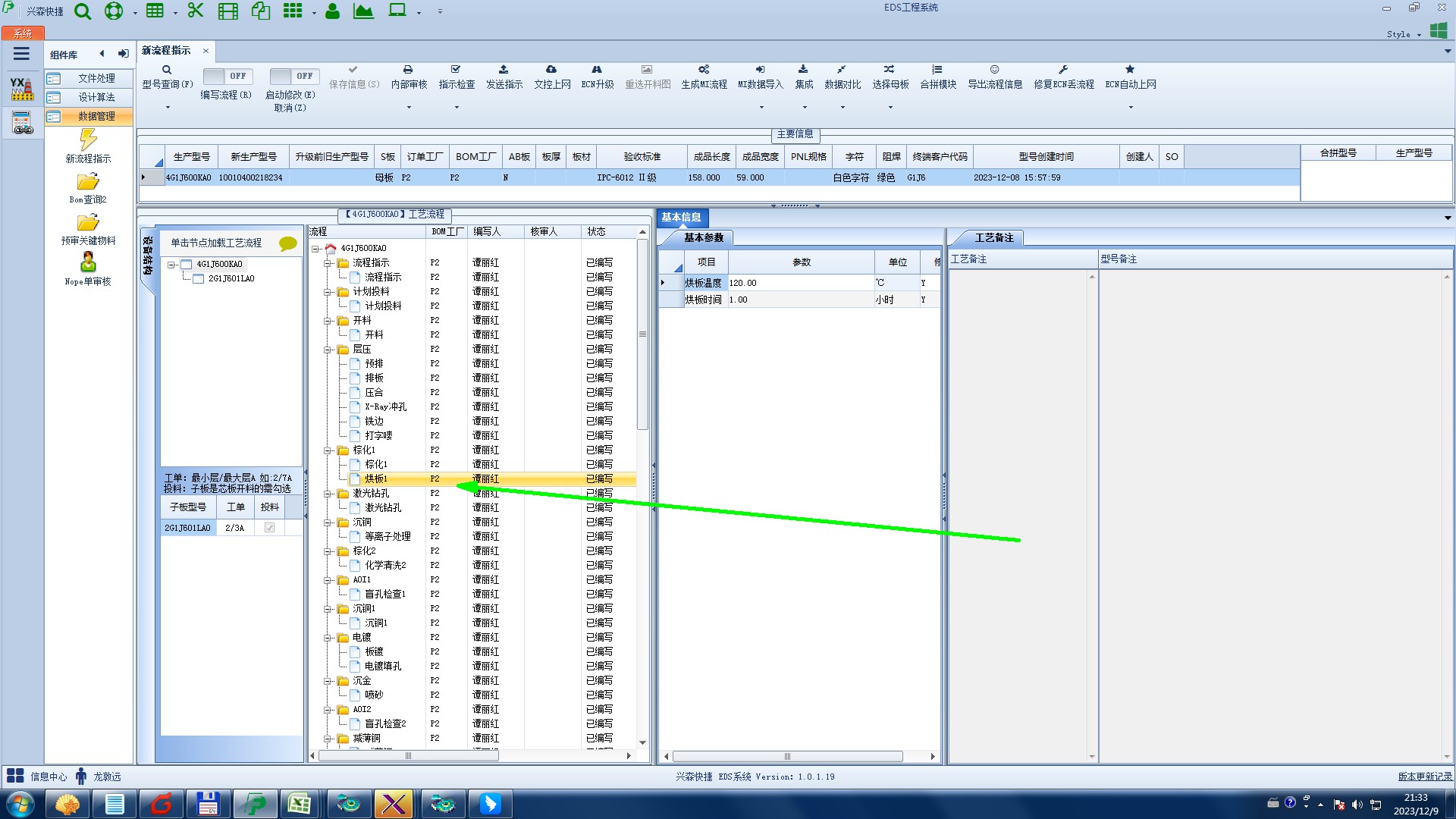Select the 基本参数 tab
The height and width of the screenshot is (819, 1456).
[703, 238]
